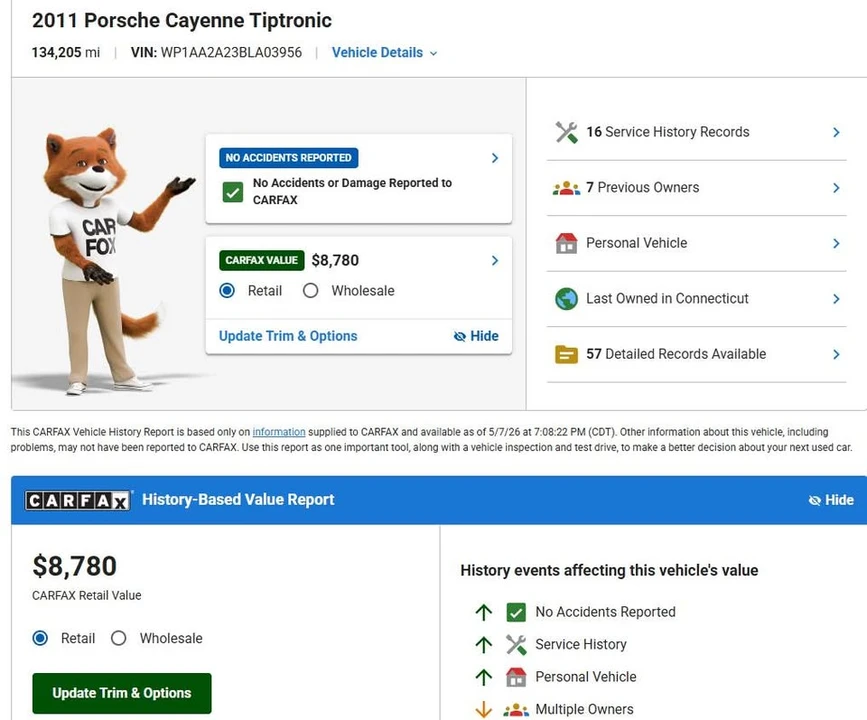Click the green checkmark in the No Accidents card
Image resolution: width=867 pixels, height=720 pixels.
[233, 192]
